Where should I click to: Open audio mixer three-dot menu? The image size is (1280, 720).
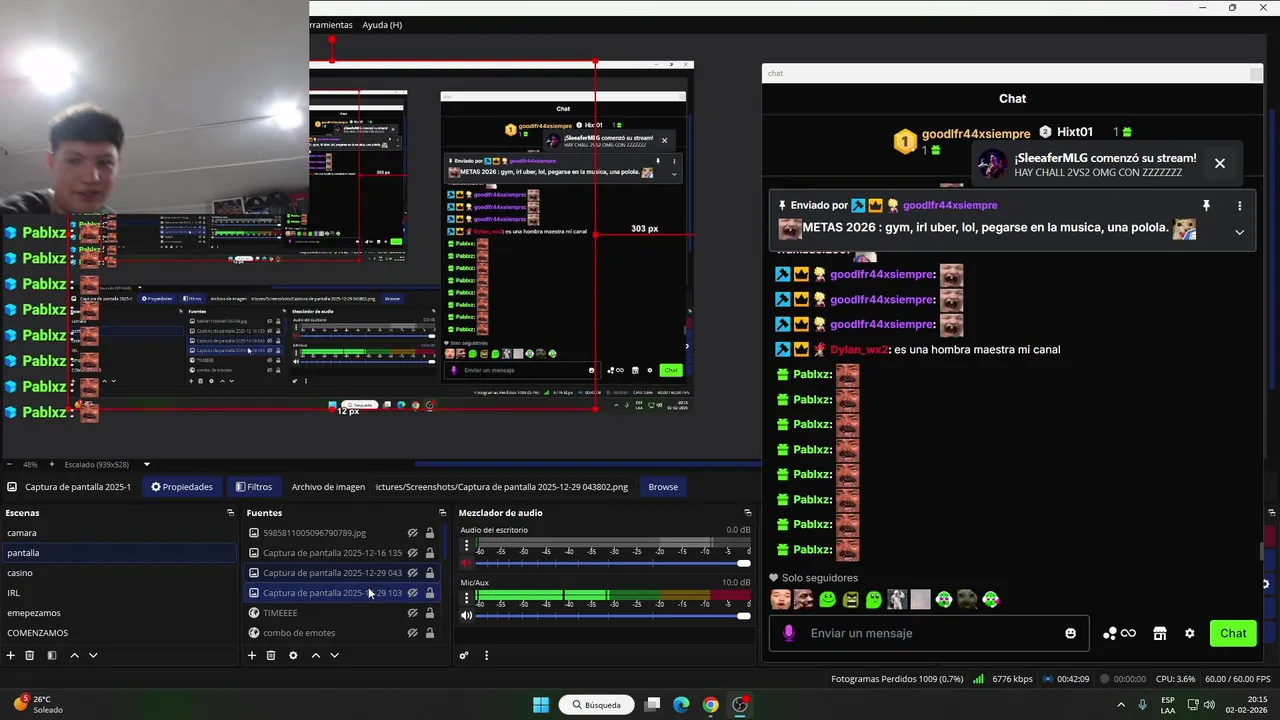click(486, 655)
